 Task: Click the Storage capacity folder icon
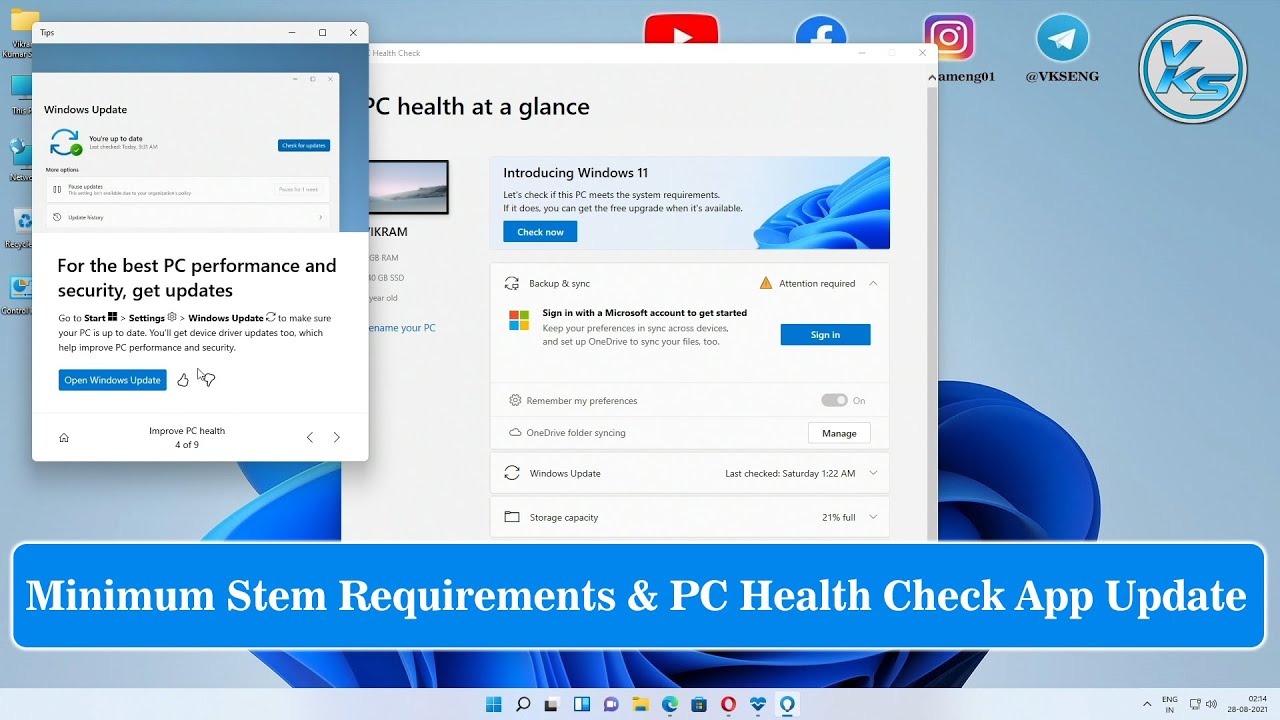(x=512, y=517)
